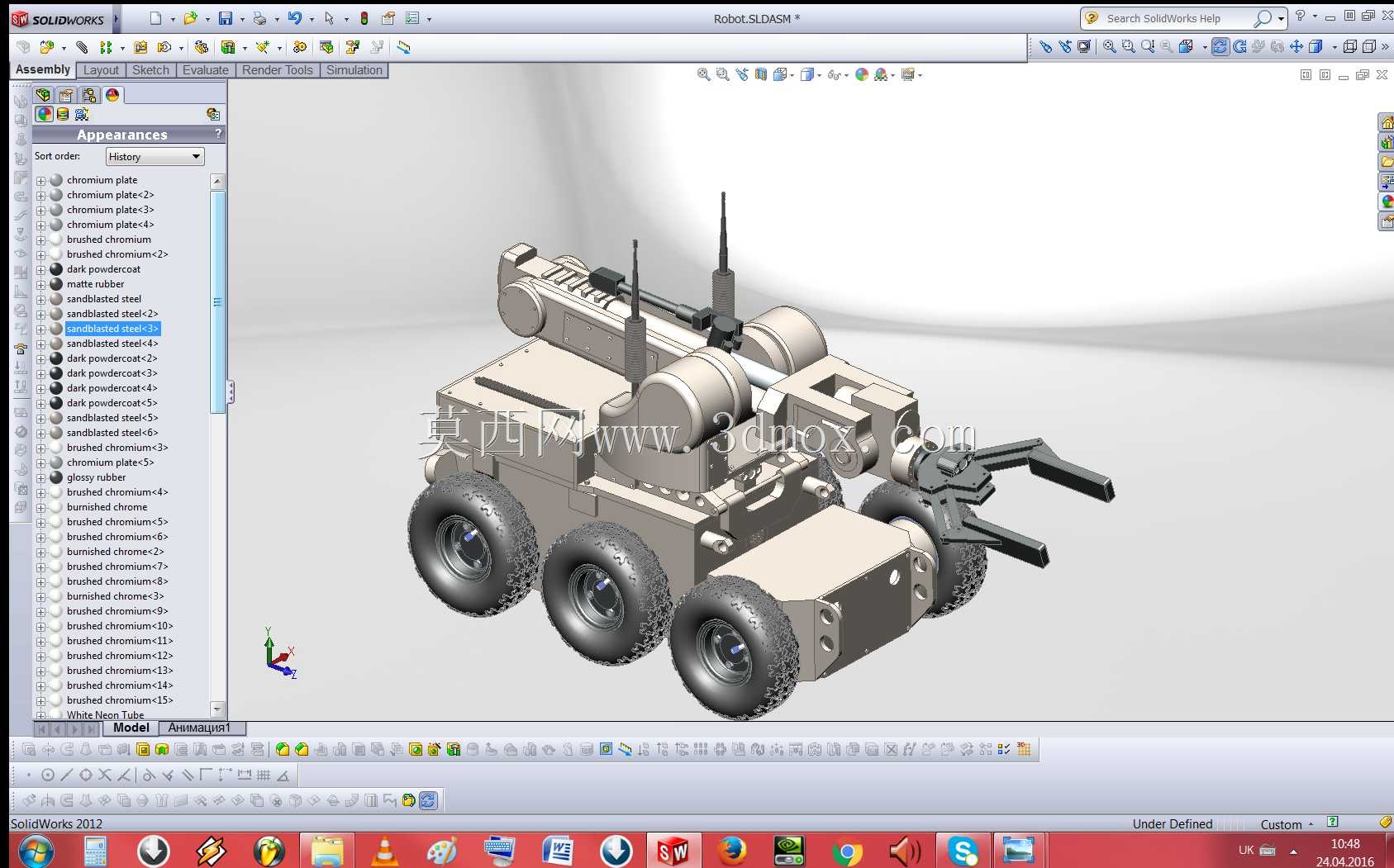Open VLC from the taskbar
The width and height of the screenshot is (1394, 868).
pyautogui.click(x=384, y=851)
